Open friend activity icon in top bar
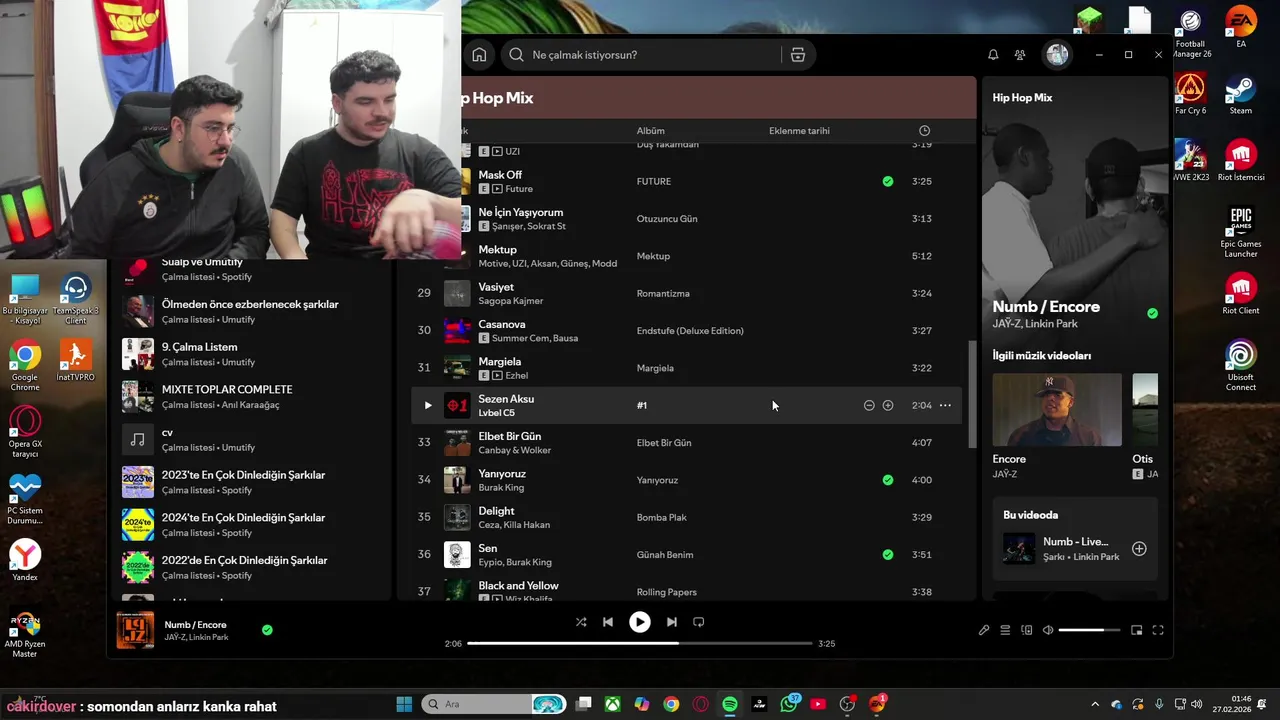 click(x=1020, y=55)
